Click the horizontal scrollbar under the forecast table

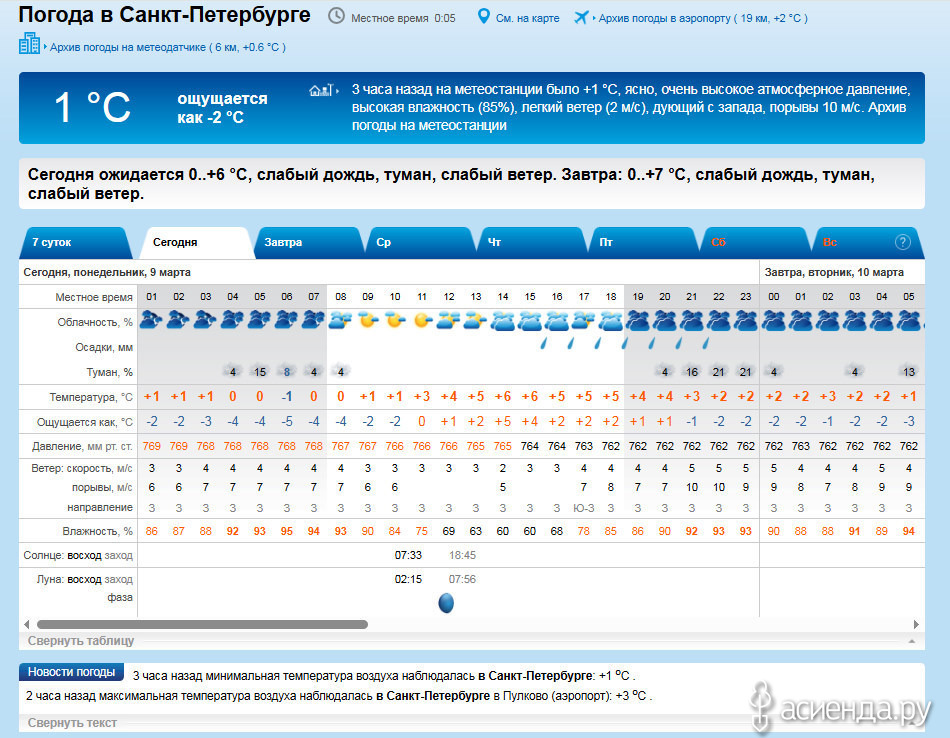pos(200,624)
